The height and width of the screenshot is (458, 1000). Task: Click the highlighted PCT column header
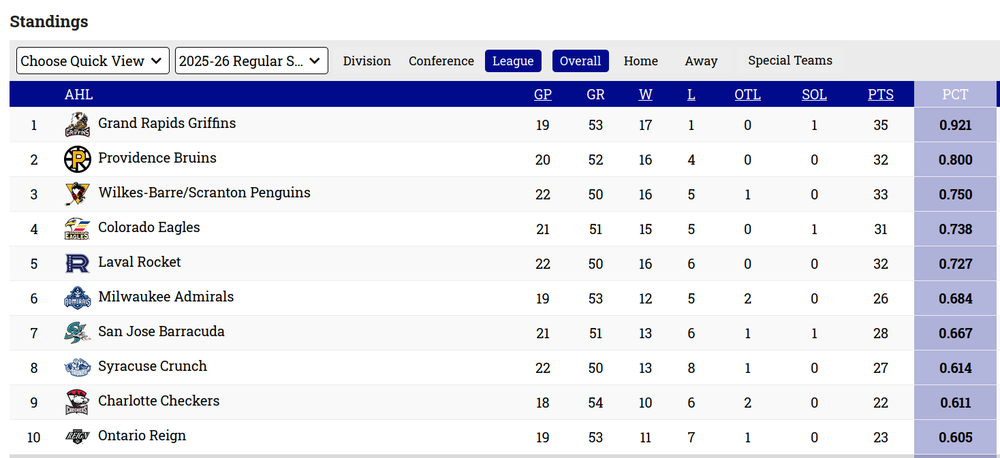coord(955,95)
